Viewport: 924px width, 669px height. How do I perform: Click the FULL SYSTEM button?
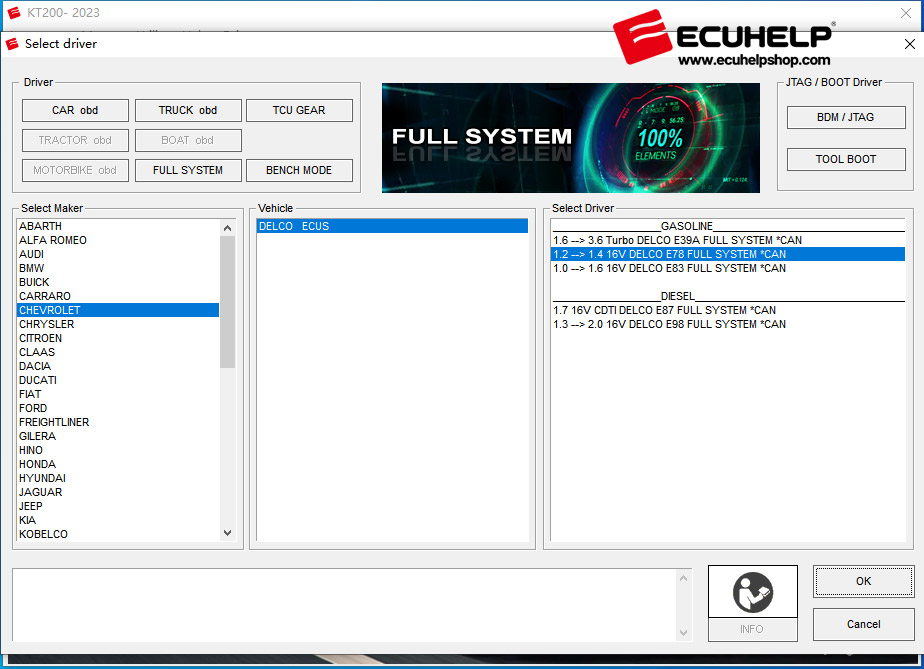(x=188, y=170)
